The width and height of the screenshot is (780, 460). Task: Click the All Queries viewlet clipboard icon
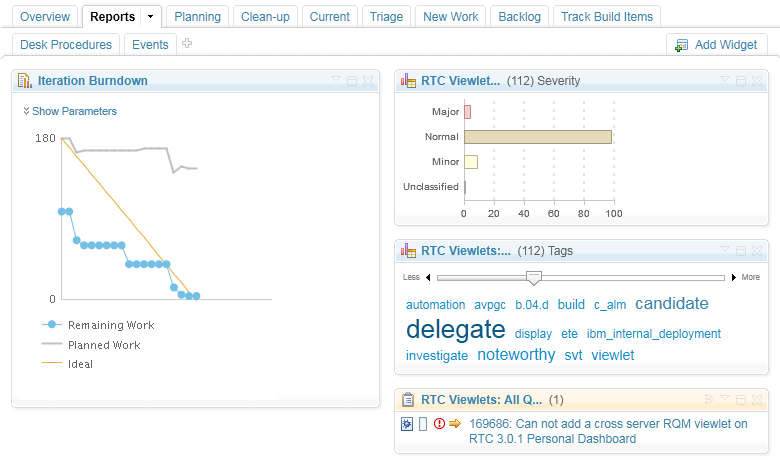pos(409,399)
